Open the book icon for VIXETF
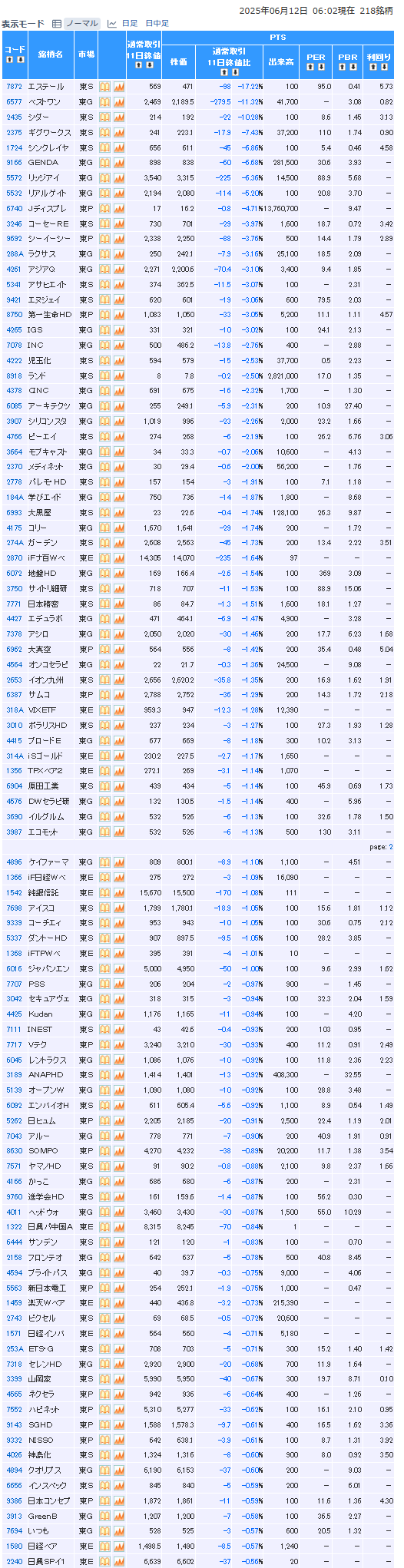This screenshot has width=404, height=1568. (x=105, y=710)
